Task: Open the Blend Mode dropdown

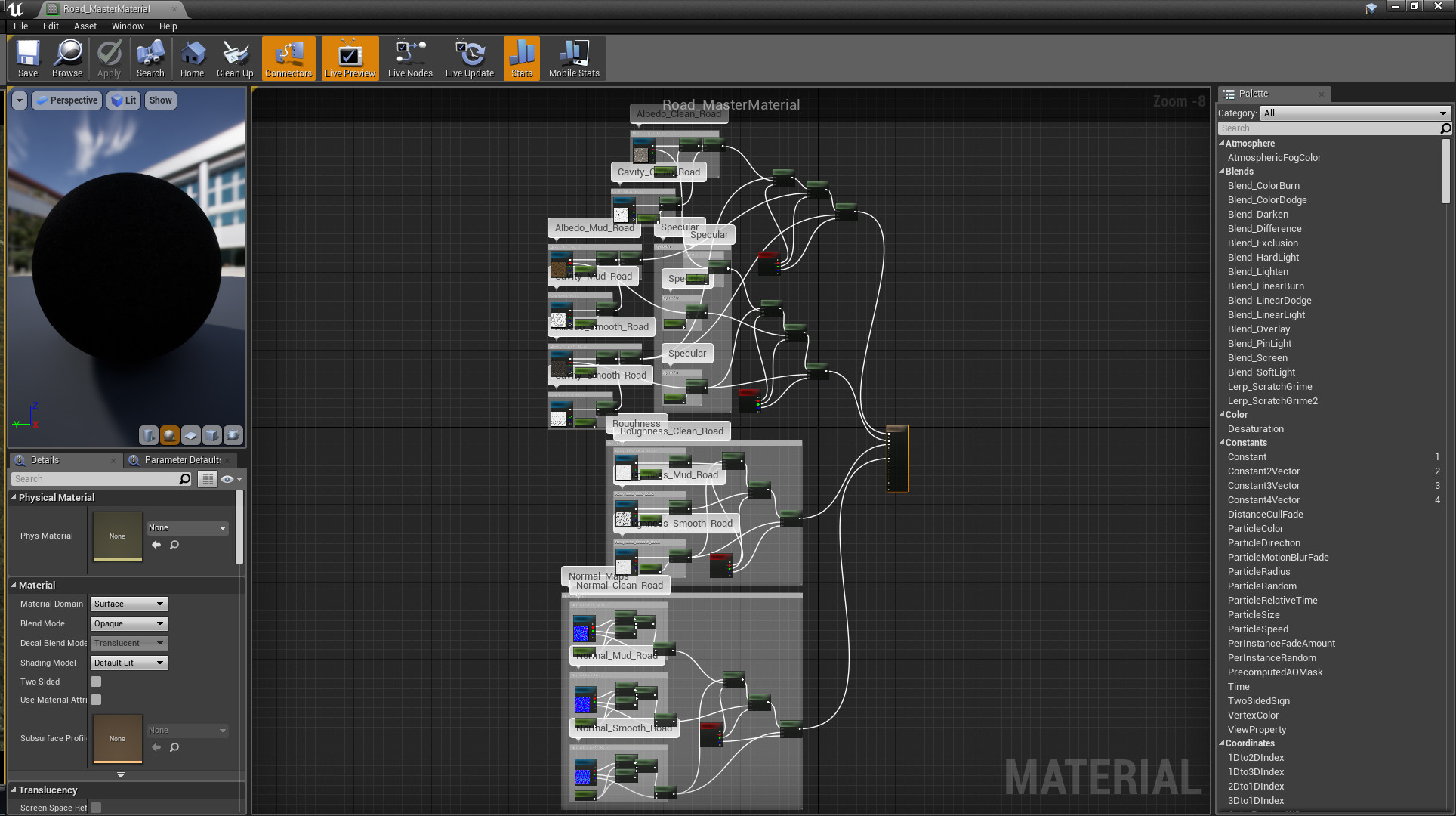Action: (129, 623)
